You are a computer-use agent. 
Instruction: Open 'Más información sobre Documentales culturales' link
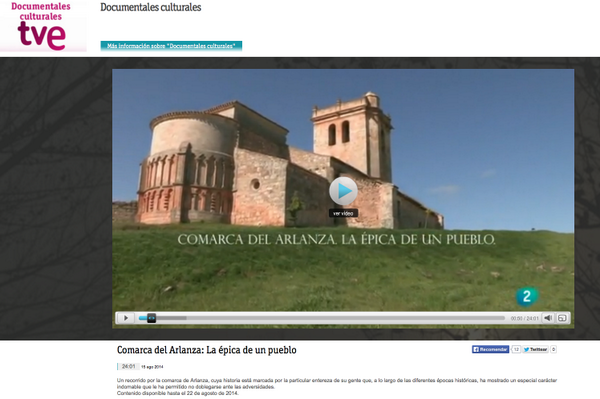pyautogui.click(x=171, y=46)
